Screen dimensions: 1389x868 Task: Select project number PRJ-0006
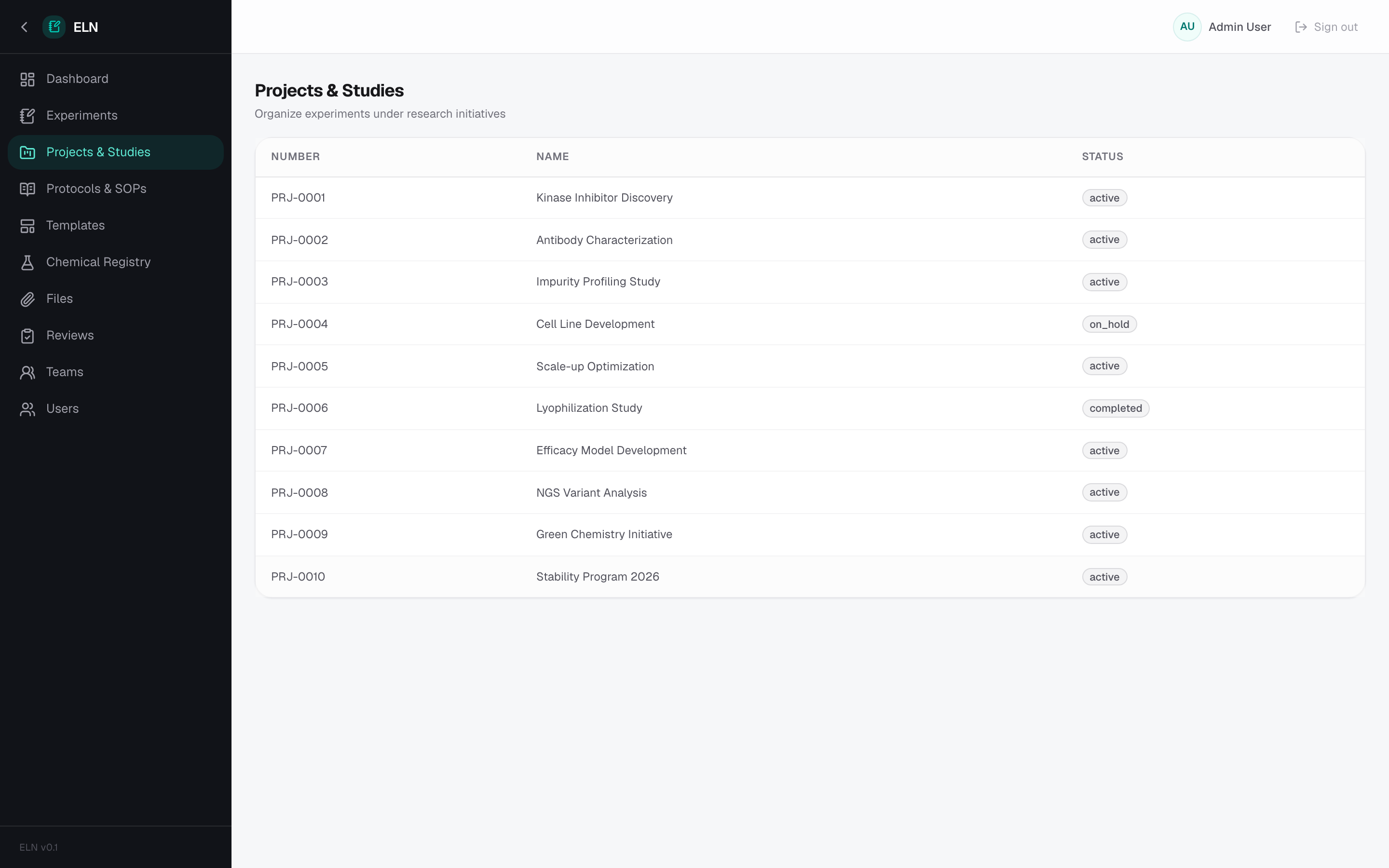pyautogui.click(x=299, y=408)
